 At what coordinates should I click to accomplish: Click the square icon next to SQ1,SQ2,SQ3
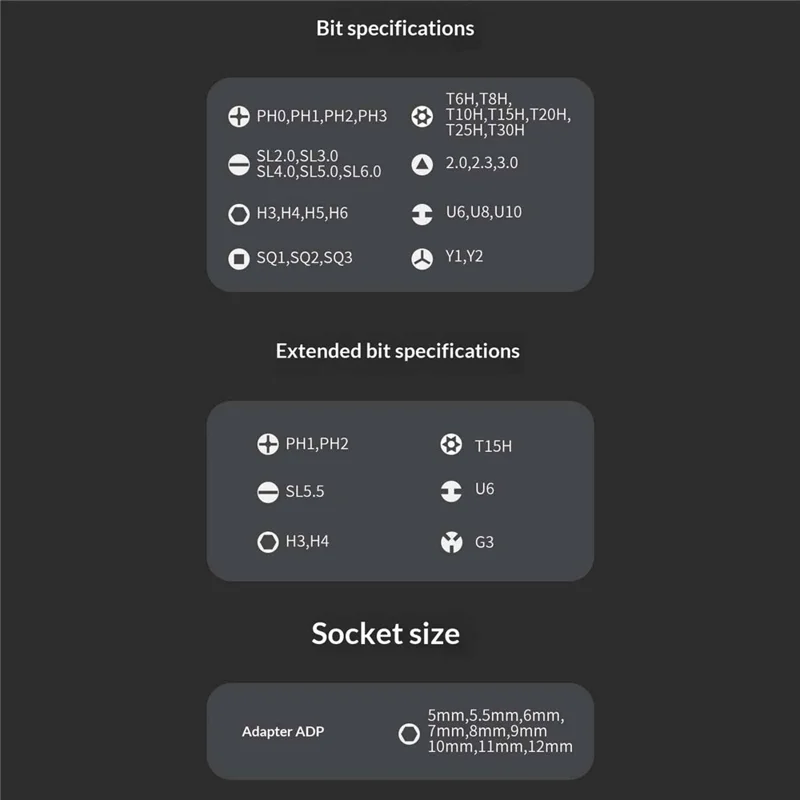click(x=239, y=259)
